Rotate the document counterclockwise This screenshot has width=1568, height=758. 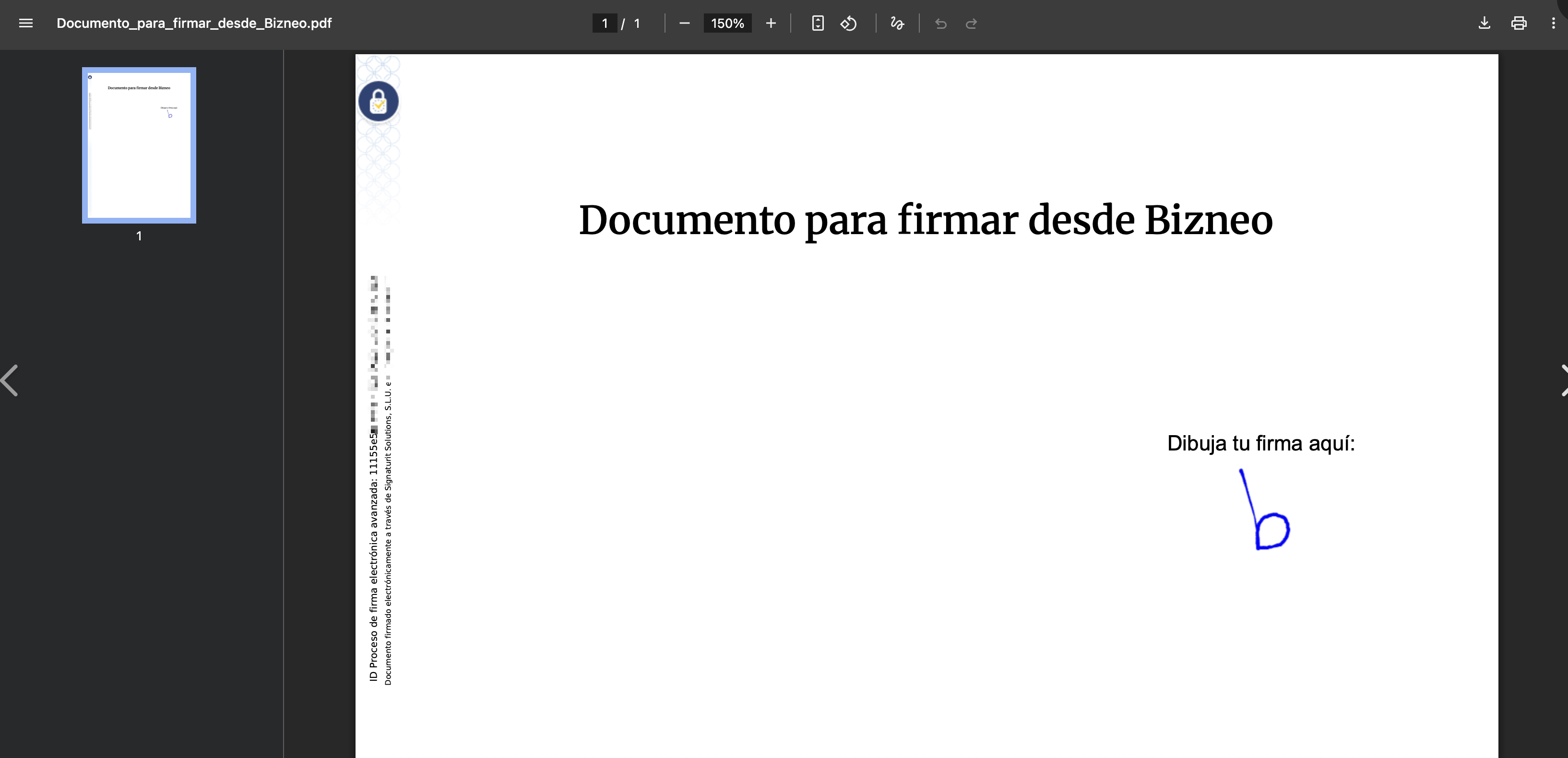point(848,23)
